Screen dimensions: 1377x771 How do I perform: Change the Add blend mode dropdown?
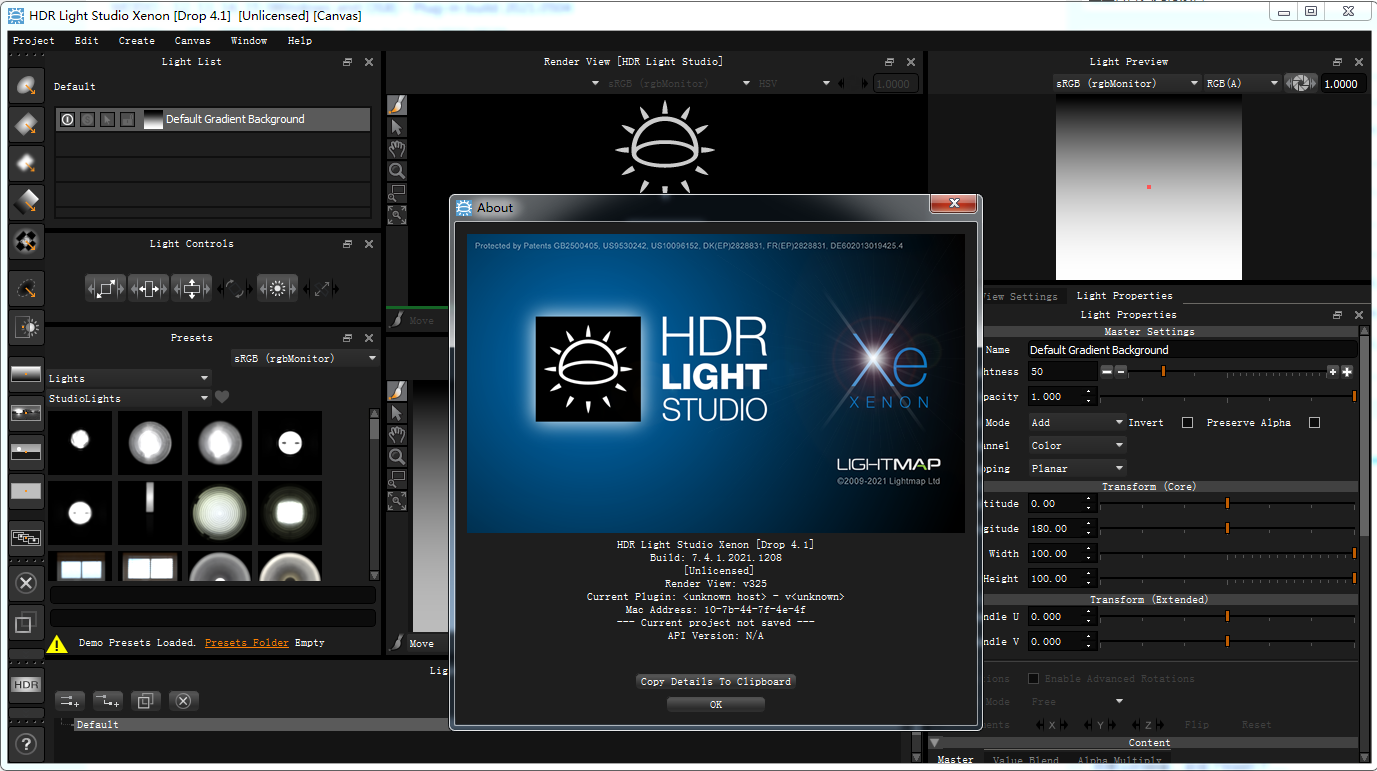(1077, 421)
